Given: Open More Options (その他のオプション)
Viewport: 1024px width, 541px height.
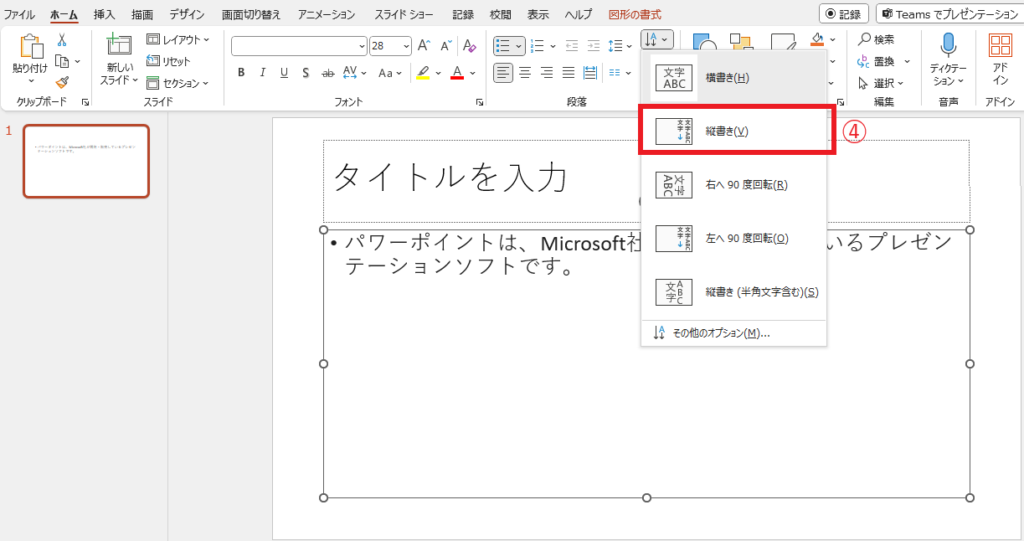Looking at the screenshot, I should pos(734,333).
